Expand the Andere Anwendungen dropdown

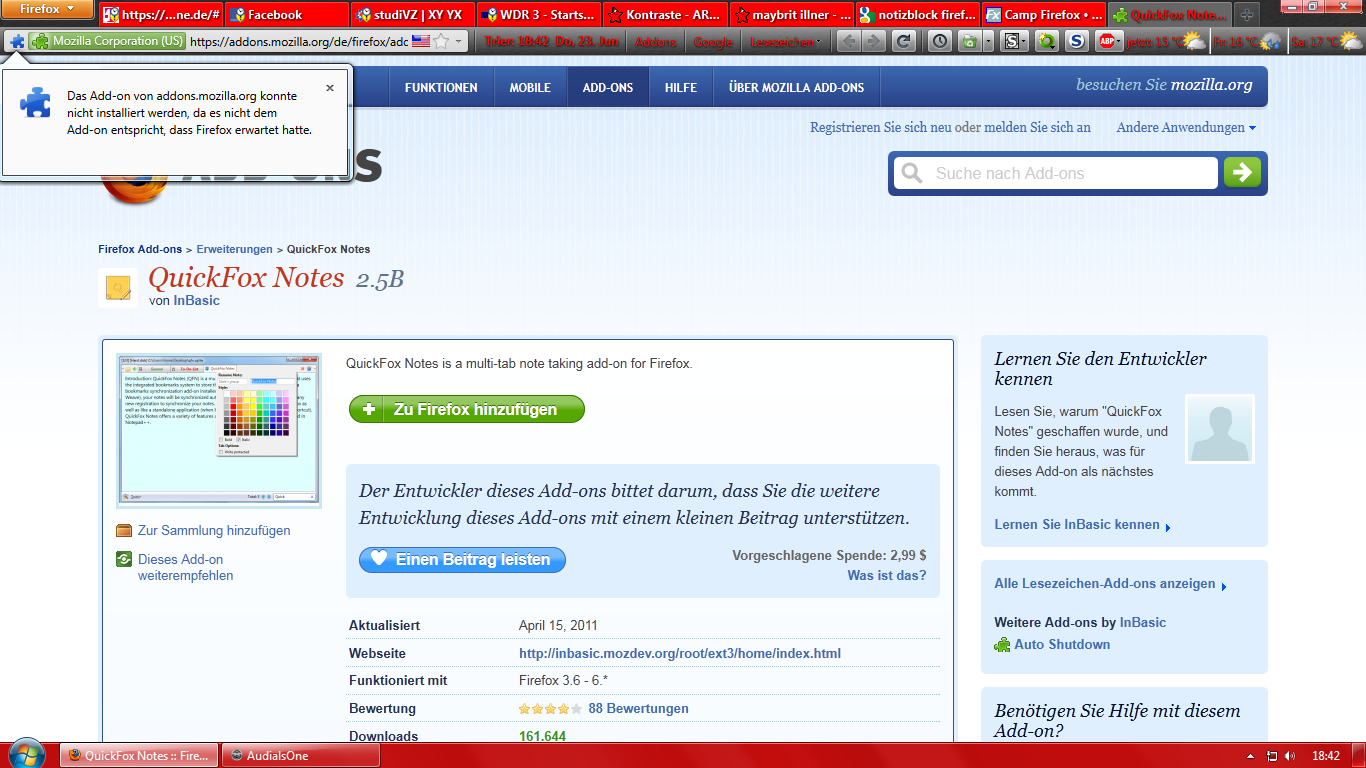click(1186, 127)
